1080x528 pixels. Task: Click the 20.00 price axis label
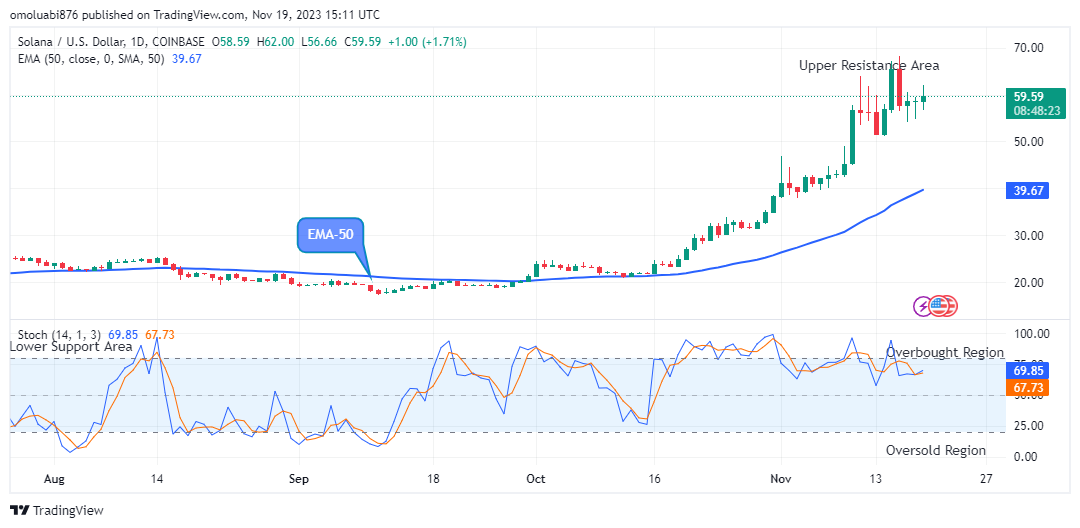coord(1027,282)
